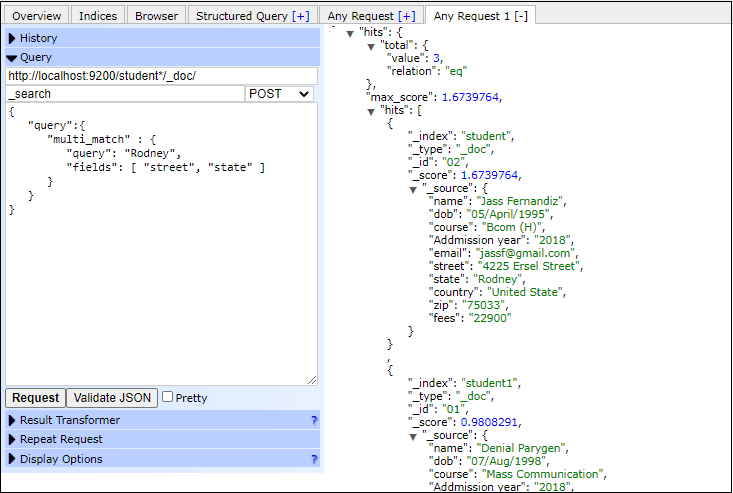Expand the Result Transformer section
The image size is (733, 493).
pos(163,420)
